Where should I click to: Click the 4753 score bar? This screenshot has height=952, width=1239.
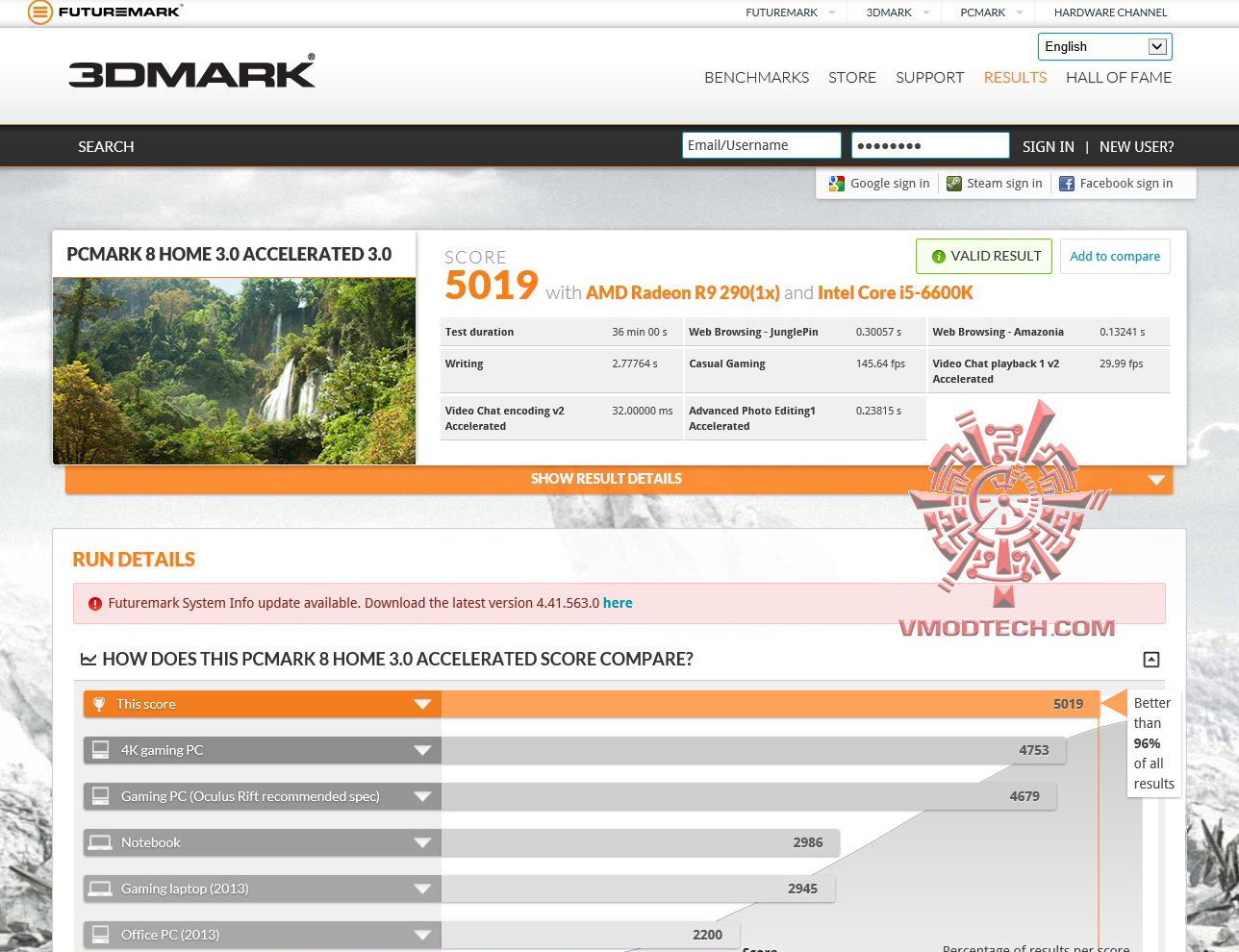tap(753, 751)
